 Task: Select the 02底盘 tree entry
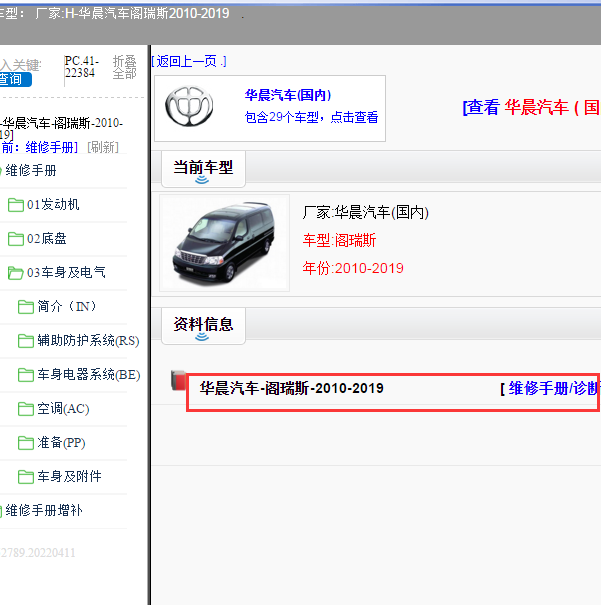click(x=47, y=238)
